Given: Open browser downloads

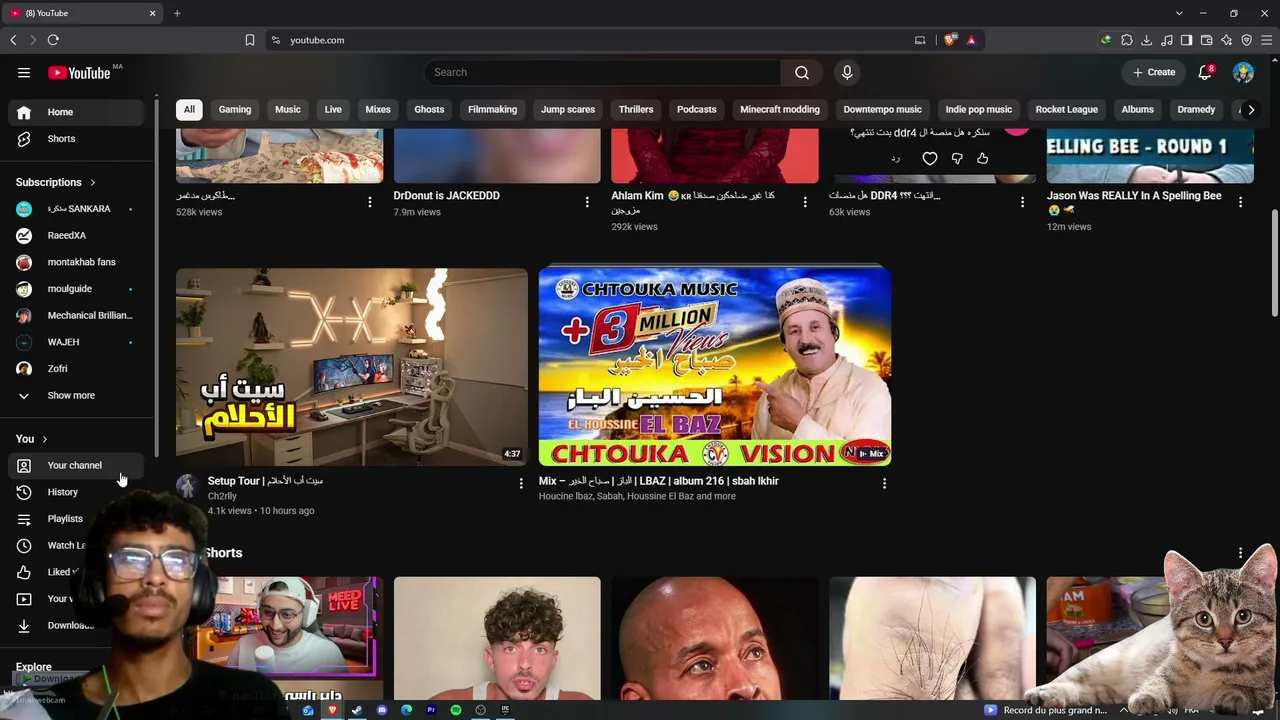Looking at the screenshot, I should pos(1147,40).
